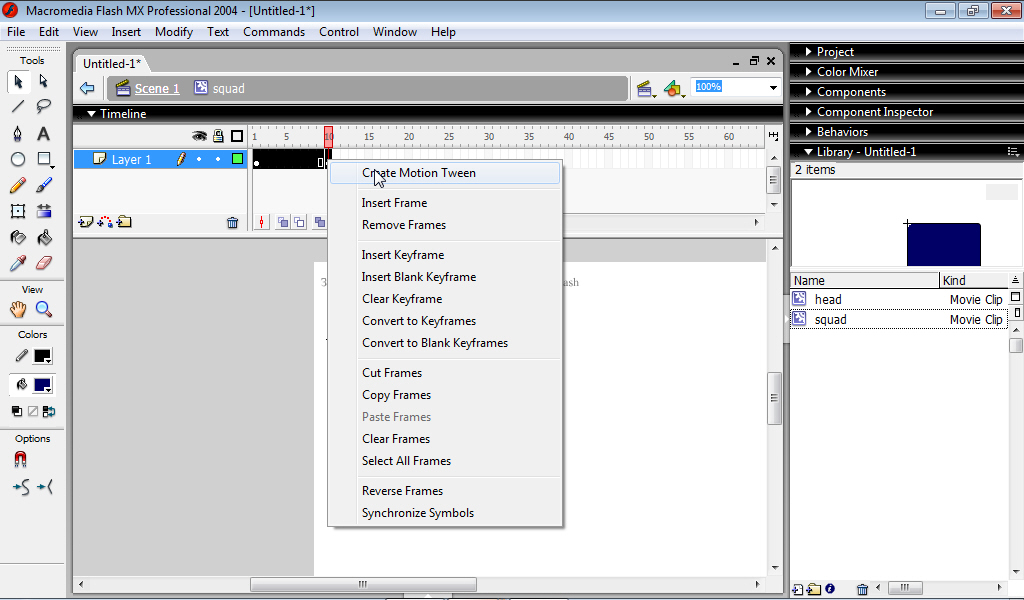Click the Insert Layer icon
The image size is (1024, 600).
pyautogui.click(x=86, y=223)
